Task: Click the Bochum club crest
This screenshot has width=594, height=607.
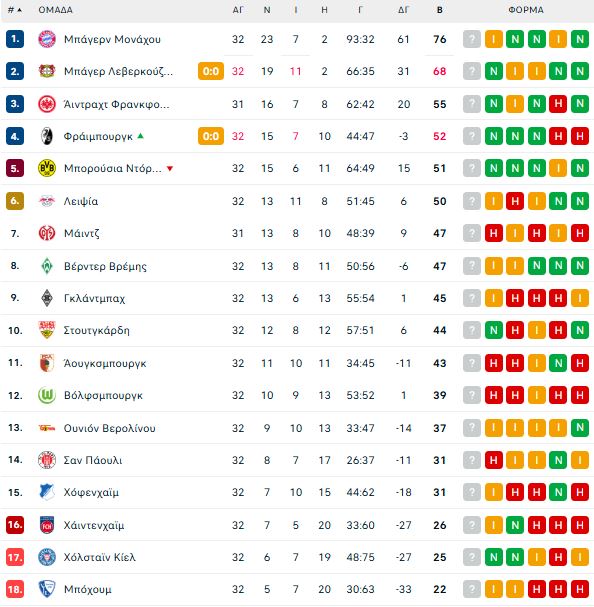Action: click(47, 589)
